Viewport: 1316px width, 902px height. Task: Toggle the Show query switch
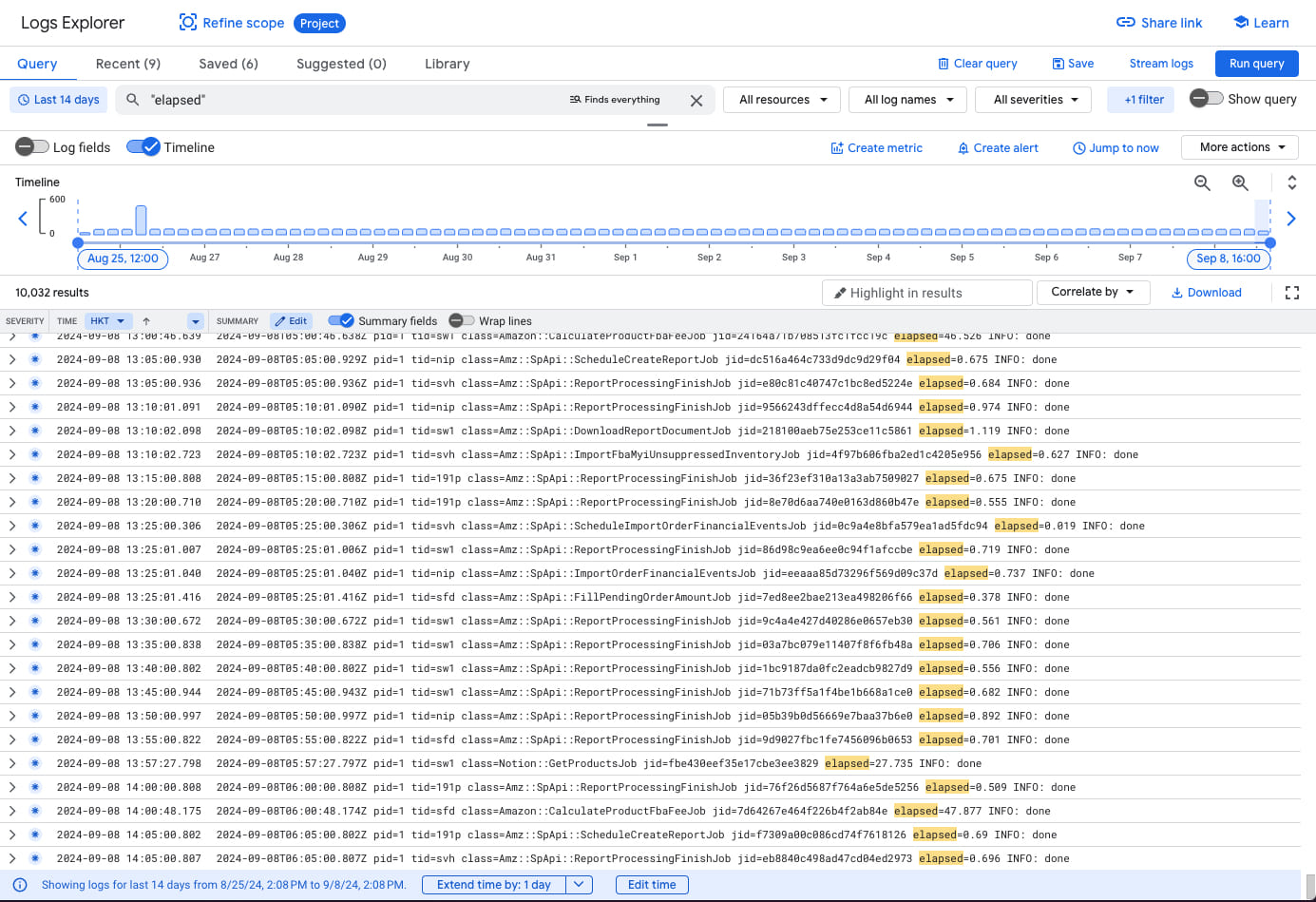pos(1207,98)
